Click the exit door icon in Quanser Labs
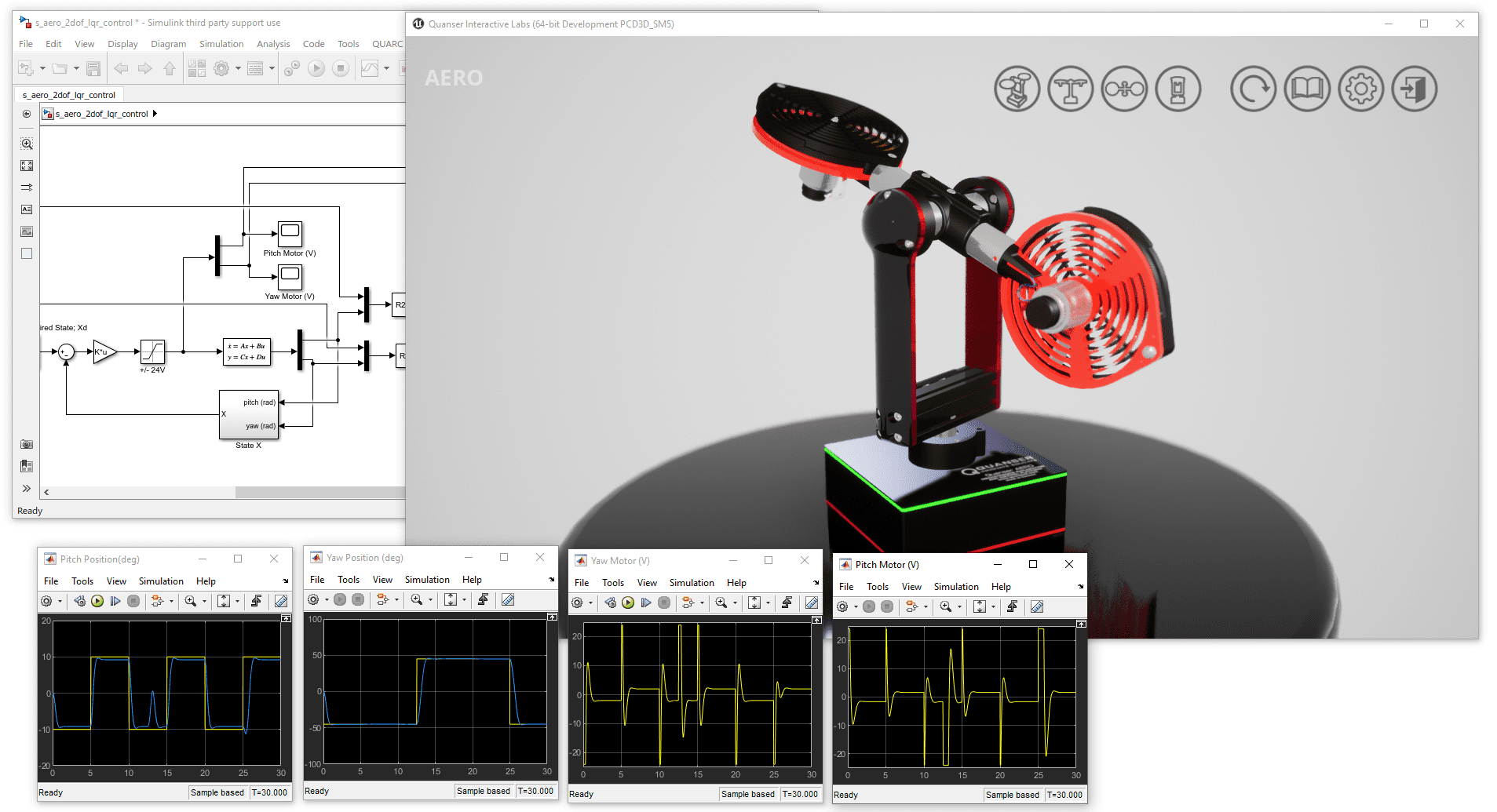The image size is (1497, 812). coord(1414,89)
